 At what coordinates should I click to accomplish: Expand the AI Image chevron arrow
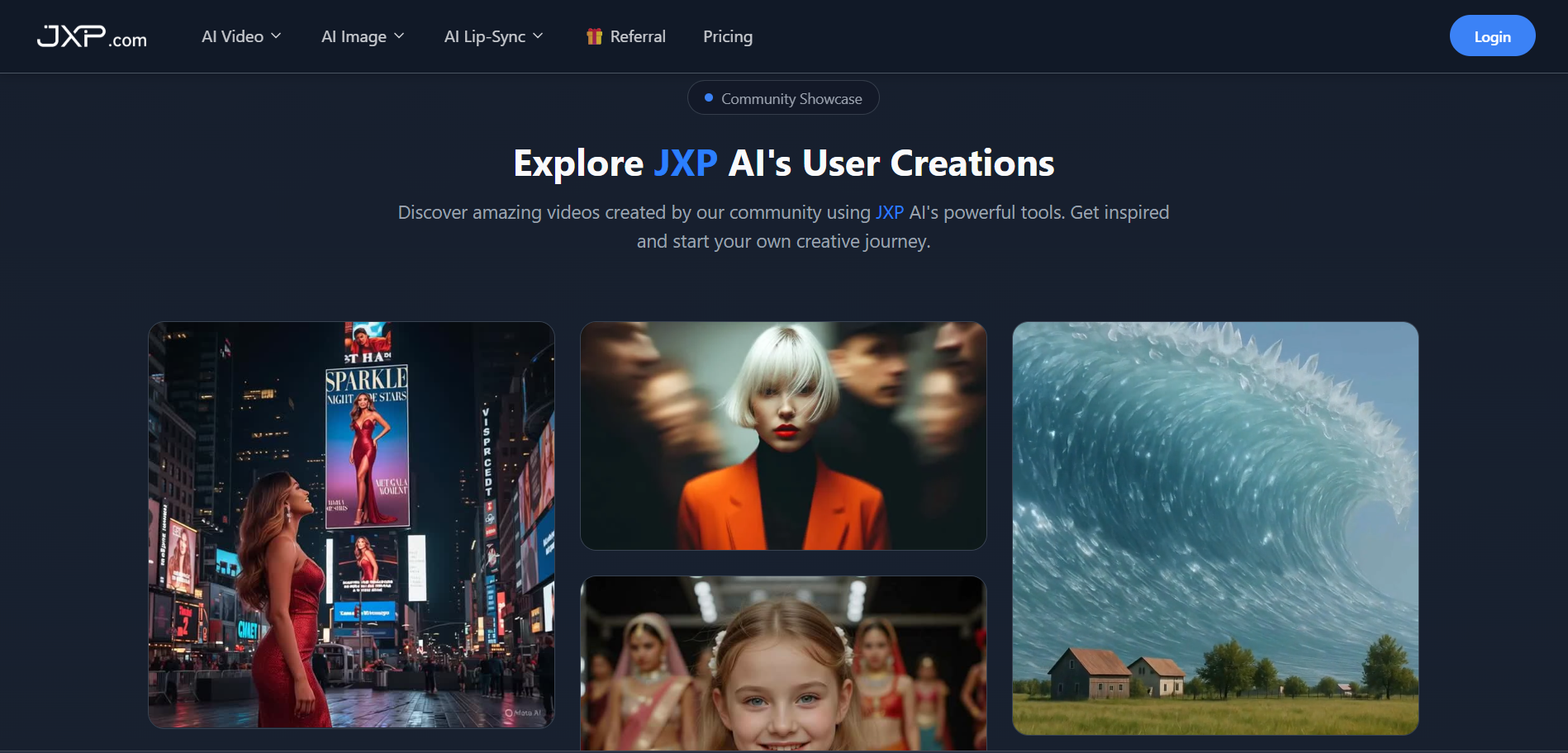[399, 36]
